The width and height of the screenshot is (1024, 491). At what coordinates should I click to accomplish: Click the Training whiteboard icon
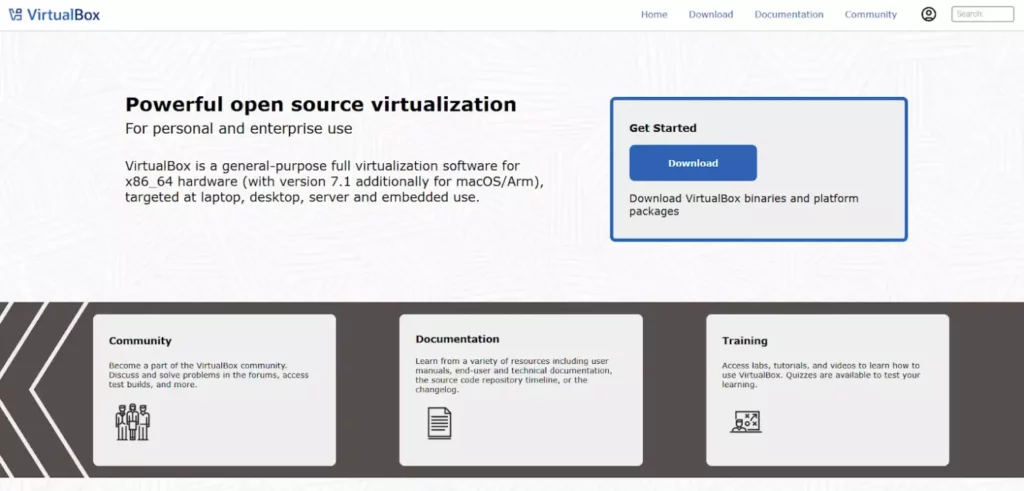point(746,422)
